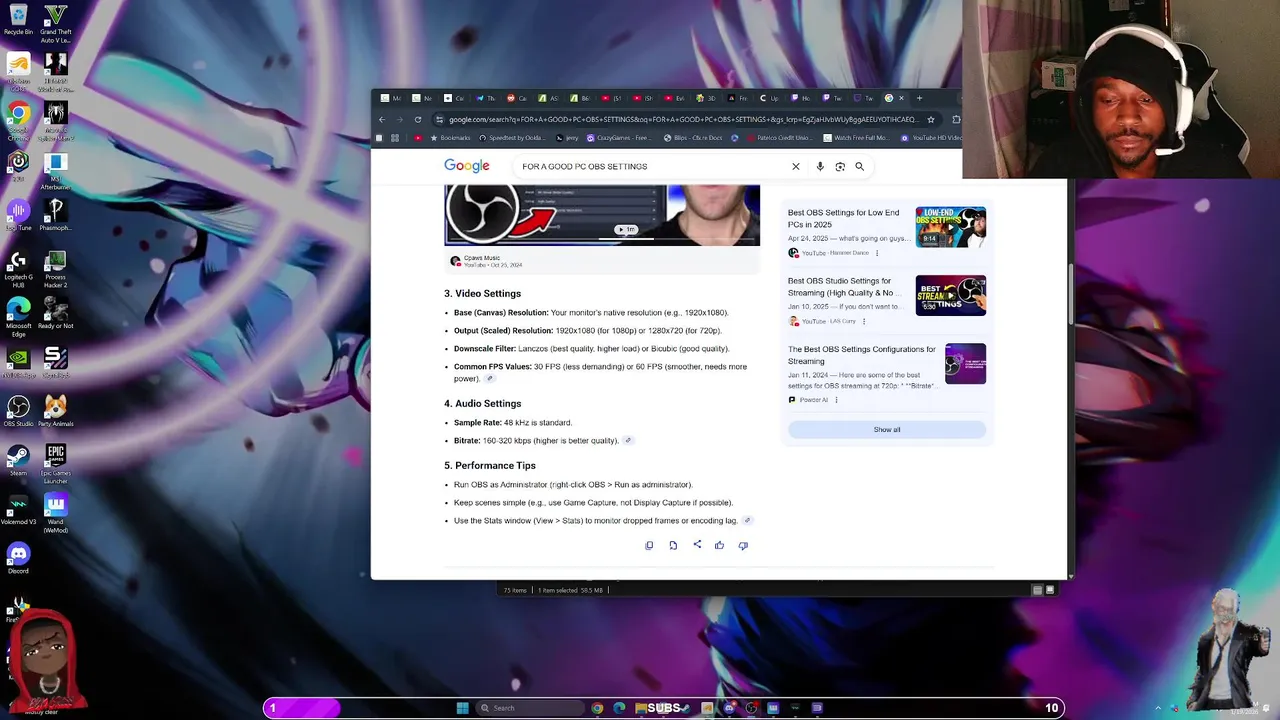Open source link after Common FPS Values

(490, 379)
